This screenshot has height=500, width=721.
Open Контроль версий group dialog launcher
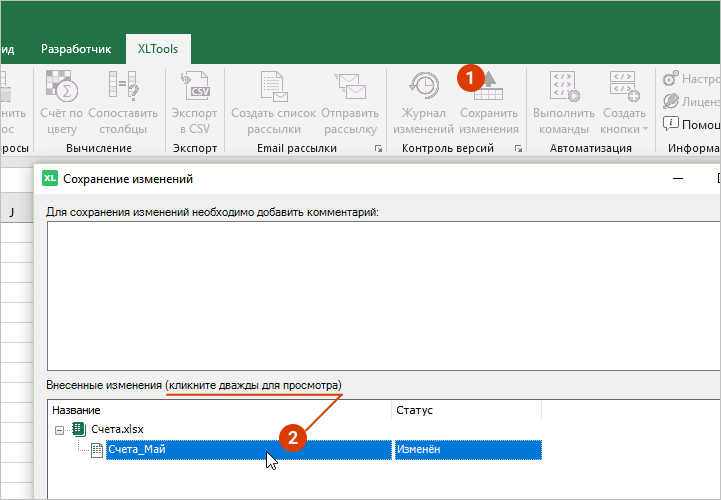point(518,149)
